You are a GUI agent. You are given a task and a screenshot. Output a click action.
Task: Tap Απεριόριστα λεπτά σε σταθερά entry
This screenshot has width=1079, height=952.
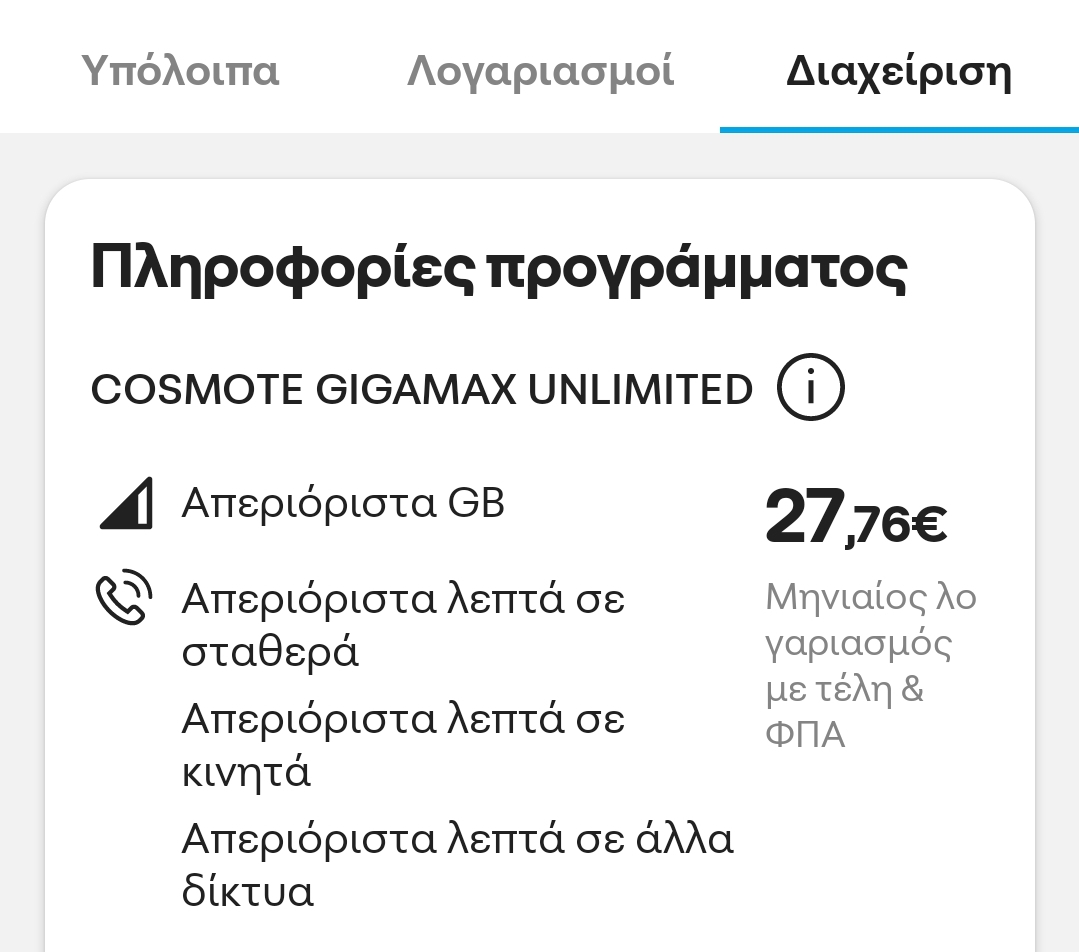403,625
